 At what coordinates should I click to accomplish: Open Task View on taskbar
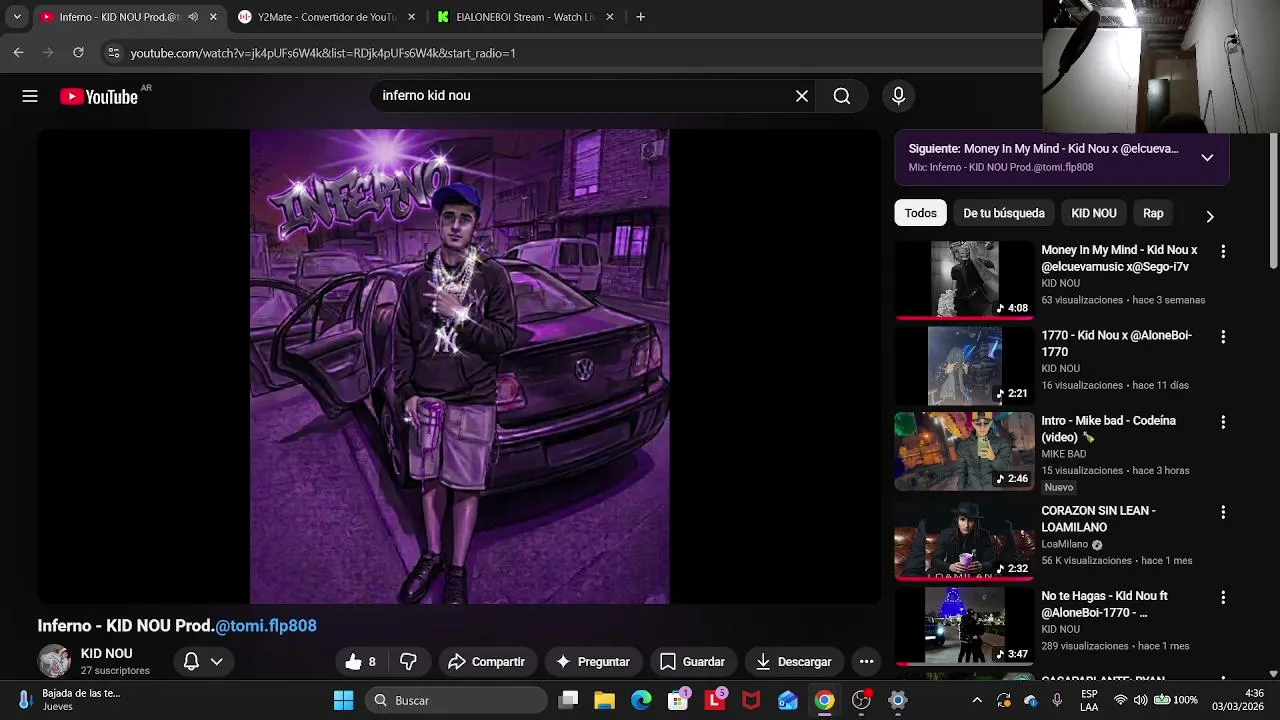pos(568,700)
